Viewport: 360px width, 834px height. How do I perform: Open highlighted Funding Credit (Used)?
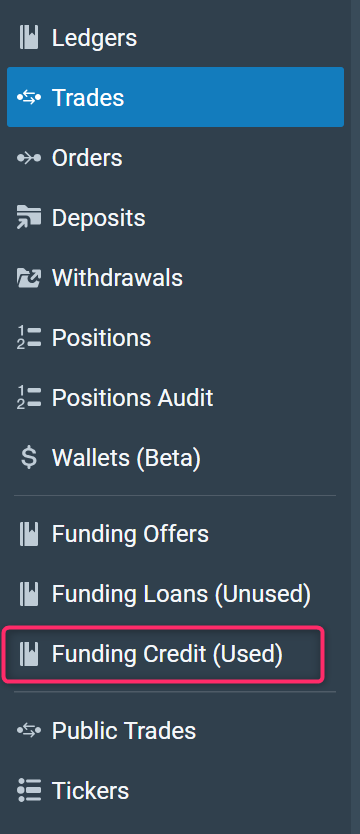163,654
